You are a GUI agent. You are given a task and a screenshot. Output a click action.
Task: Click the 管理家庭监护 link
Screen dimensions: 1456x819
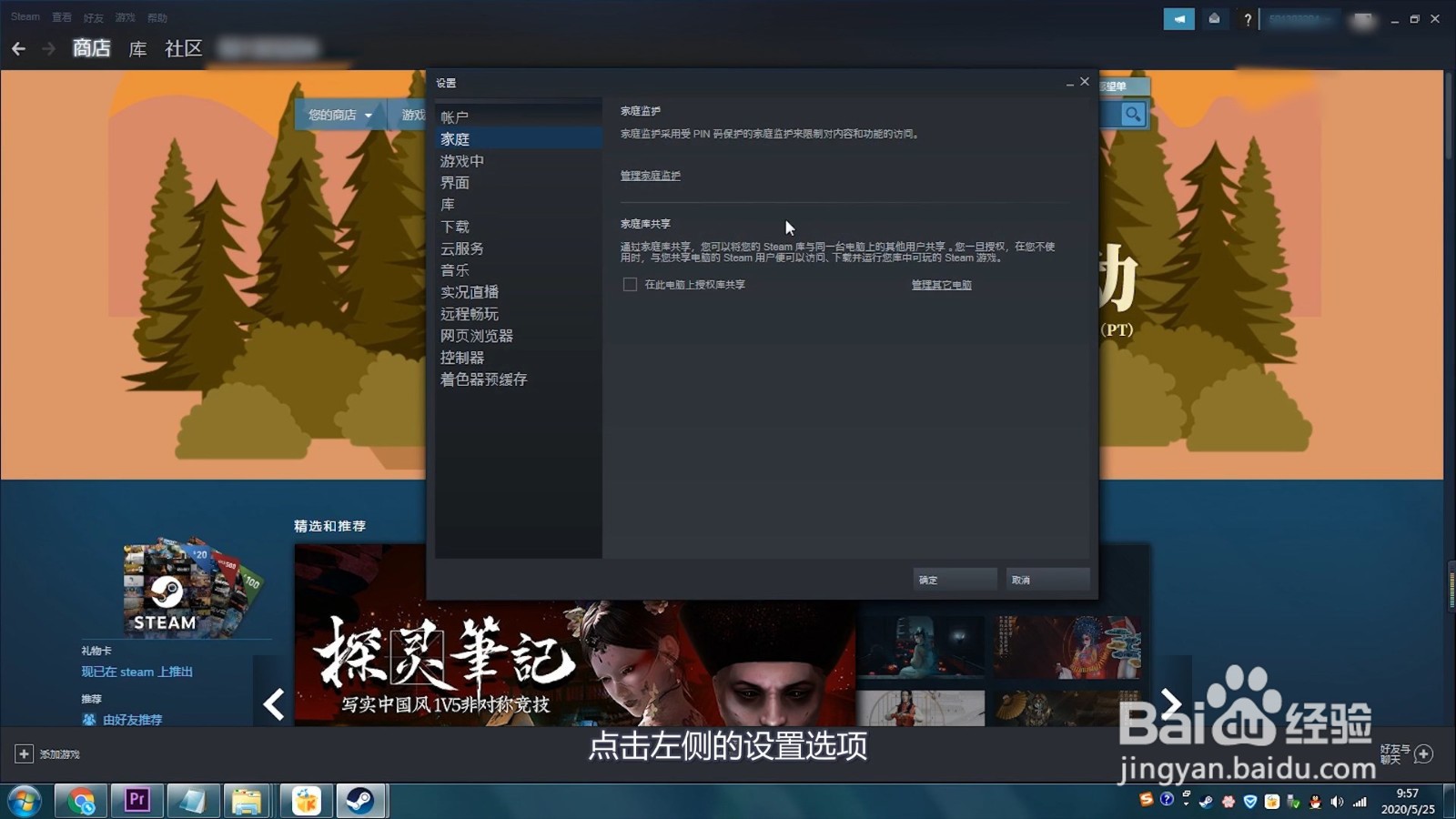(650, 175)
